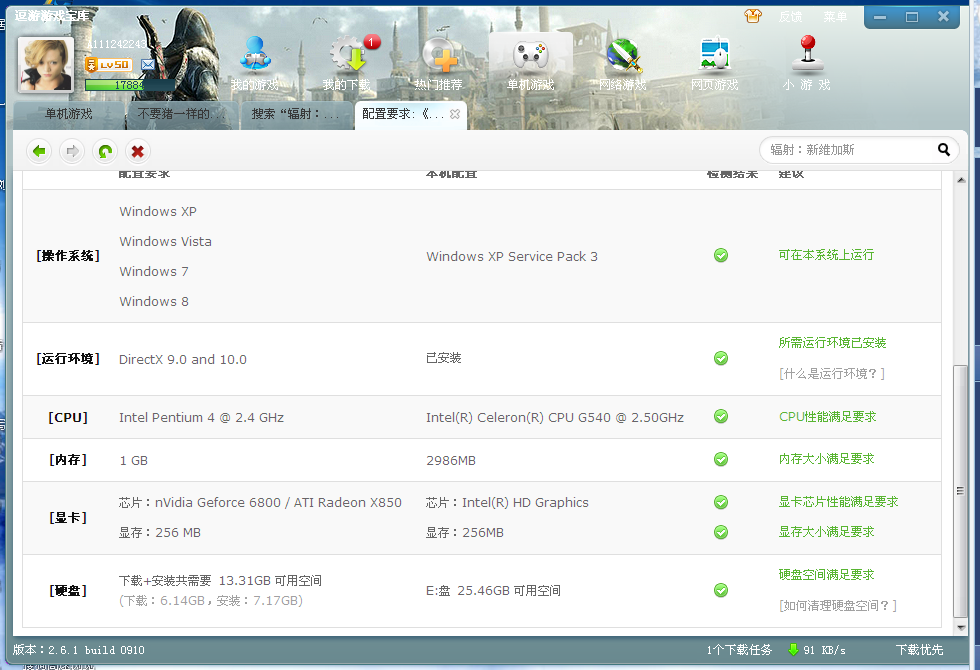Switch to the 搜索“辐射 tab

click(x=296, y=114)
